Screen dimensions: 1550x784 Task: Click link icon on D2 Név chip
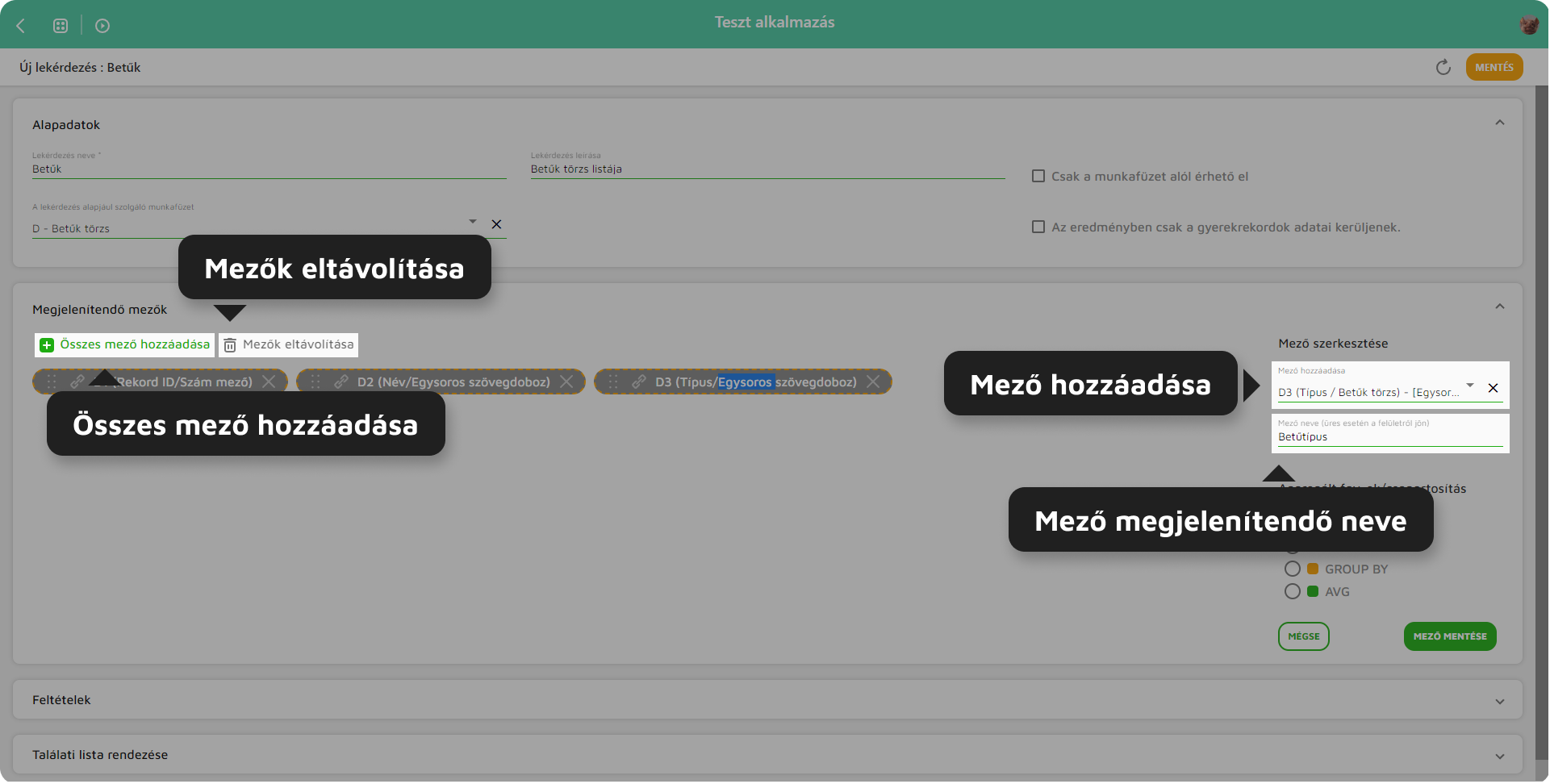pos(341,382)
